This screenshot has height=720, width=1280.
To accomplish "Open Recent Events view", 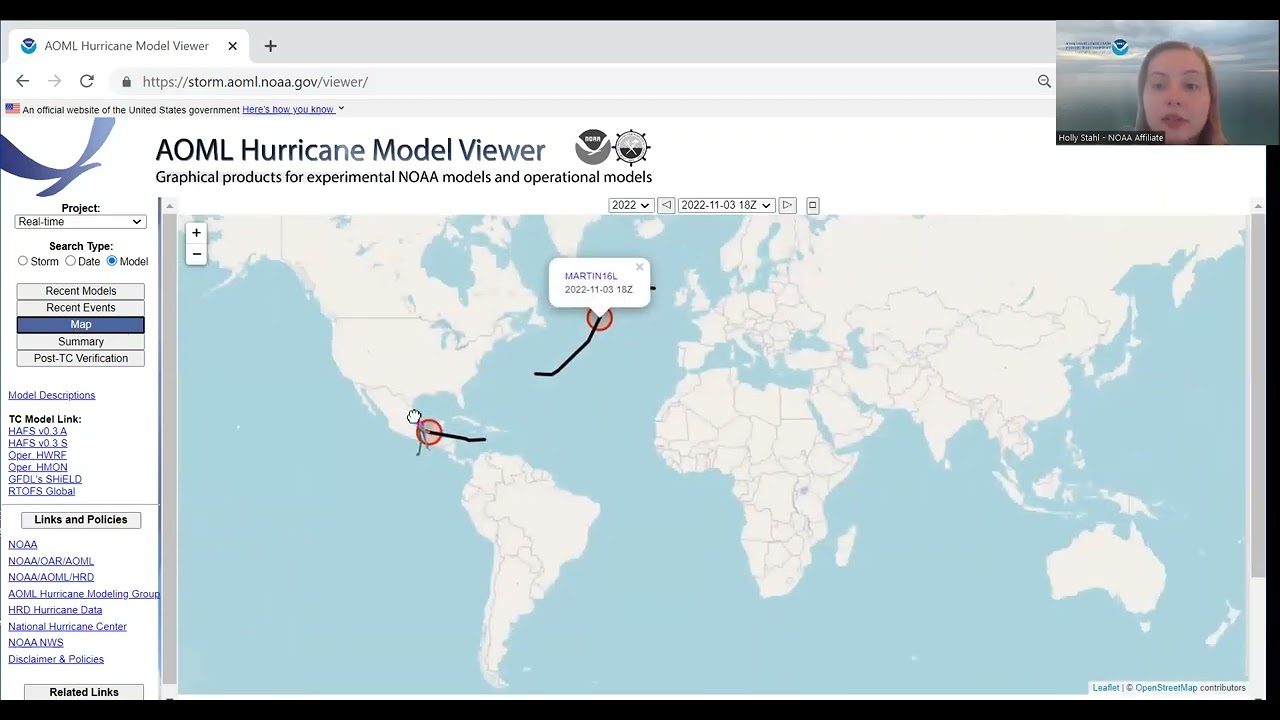I will (x=81, y=308).
